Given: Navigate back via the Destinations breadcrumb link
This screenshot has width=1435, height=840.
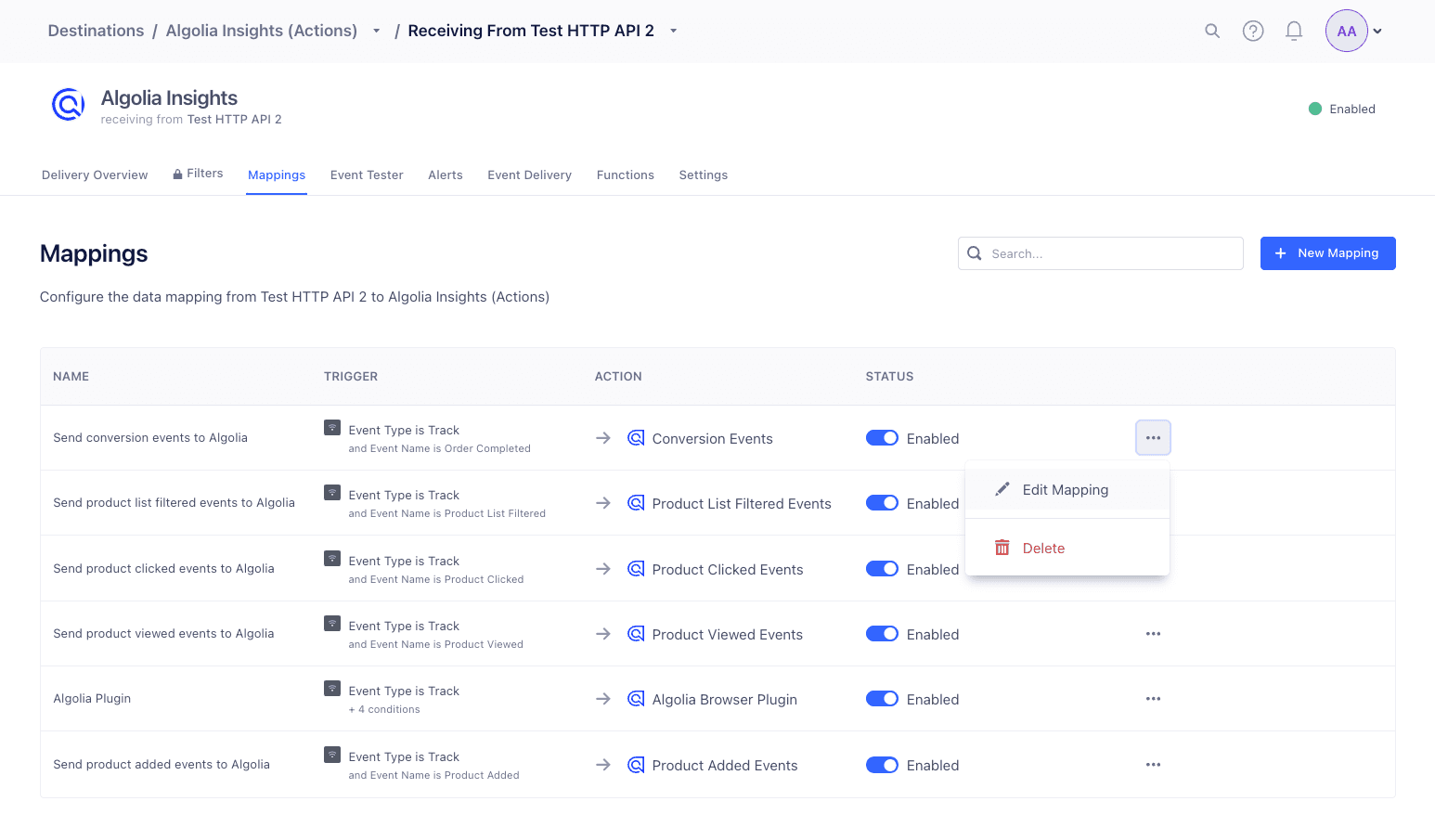Looking at the screenshot, I should click(x=96, y=30).
